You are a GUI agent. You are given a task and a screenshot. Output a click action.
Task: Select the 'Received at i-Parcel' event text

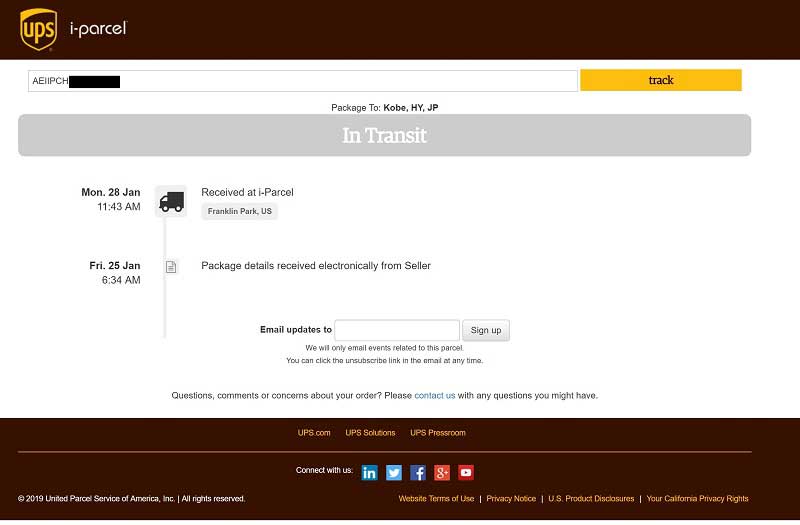[247, 192]
